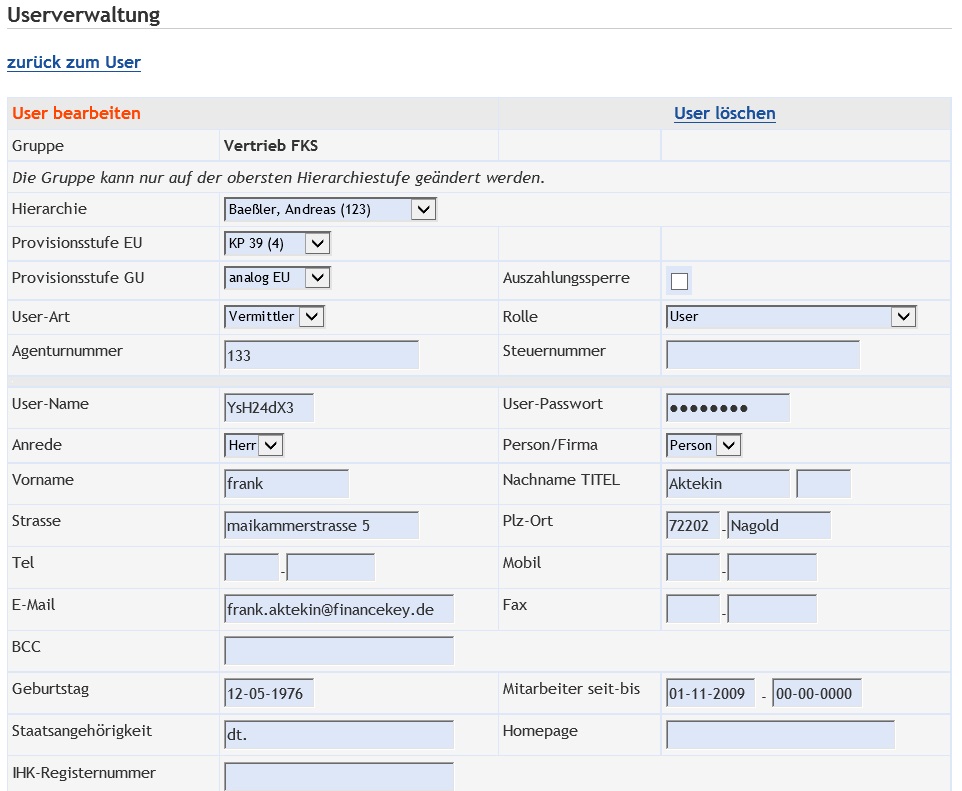
Task: Open the Person/Firma dropdown
Action: 704,445
